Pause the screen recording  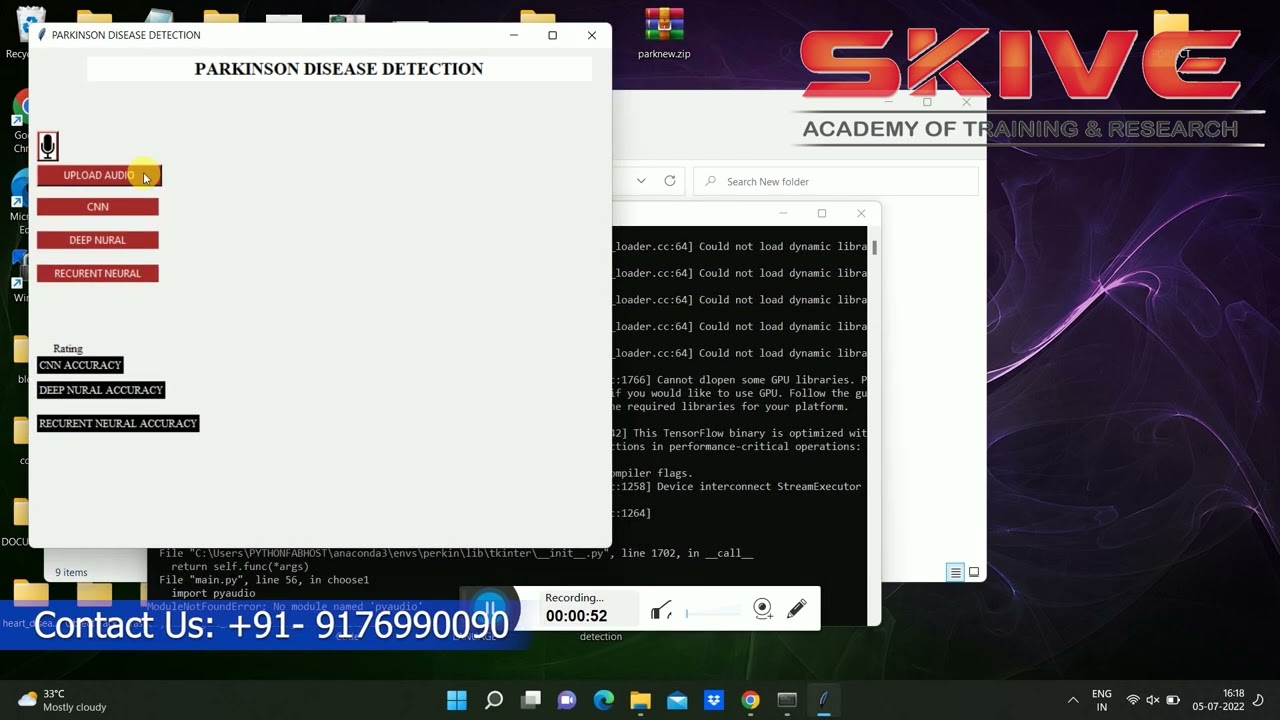pos(490,608)
